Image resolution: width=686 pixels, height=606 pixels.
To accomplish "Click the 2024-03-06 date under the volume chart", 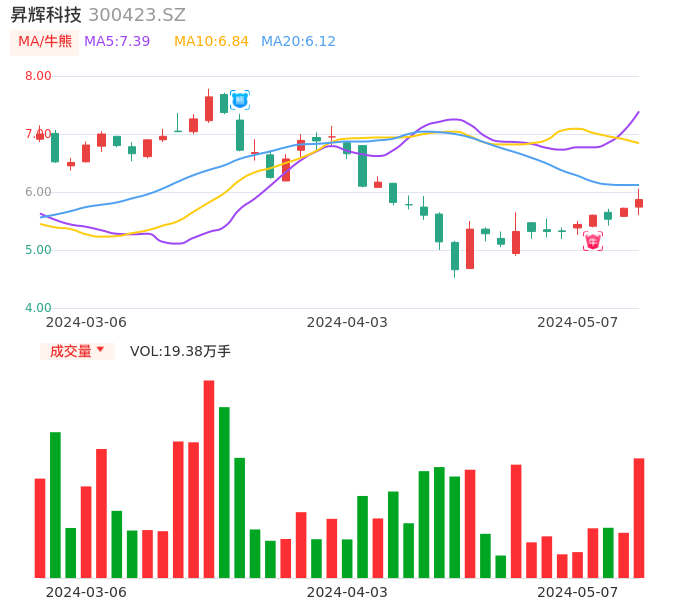I will click(x=86, y=592).
